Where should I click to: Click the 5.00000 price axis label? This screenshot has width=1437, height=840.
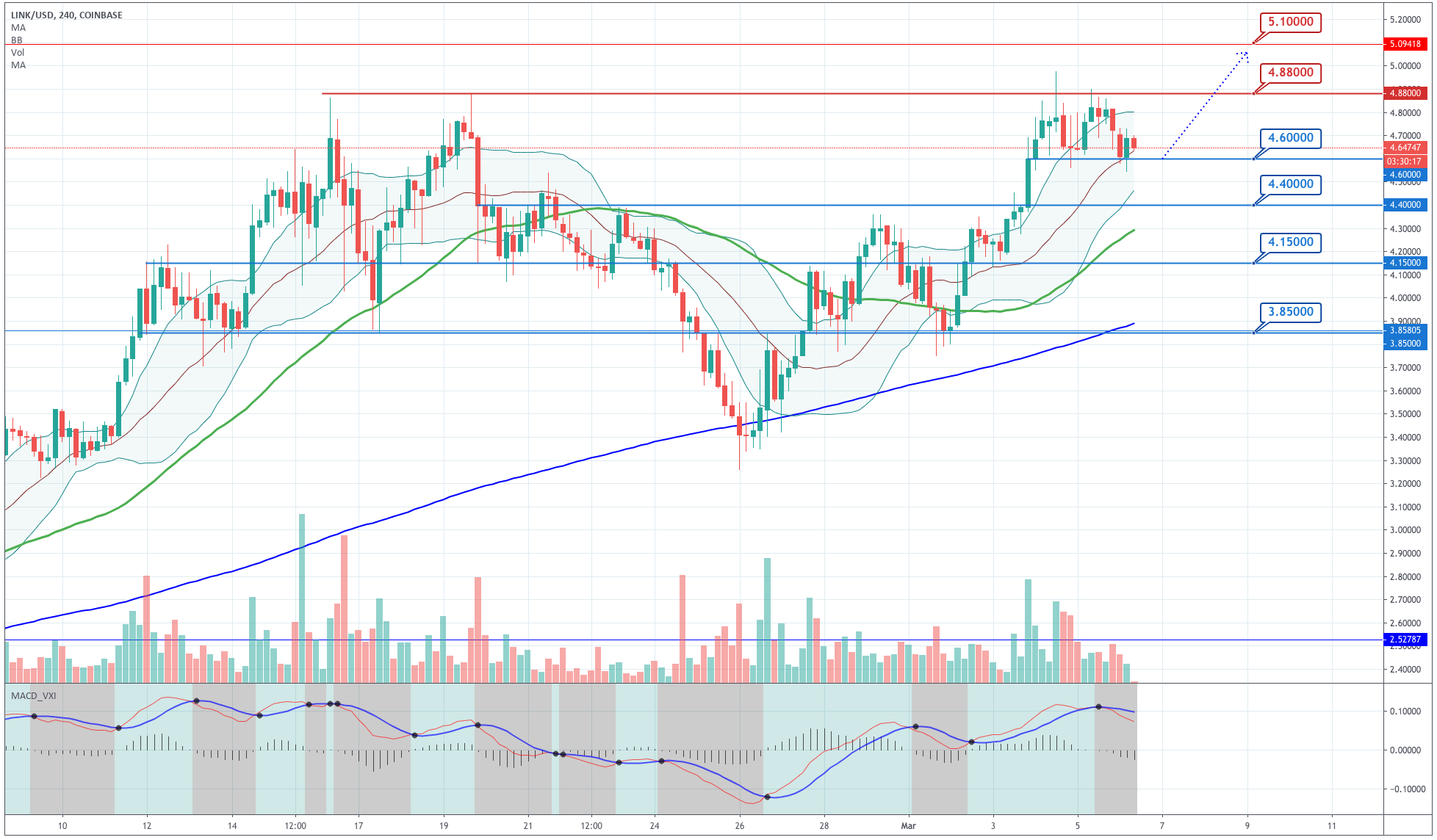(x=1405, y=66)
